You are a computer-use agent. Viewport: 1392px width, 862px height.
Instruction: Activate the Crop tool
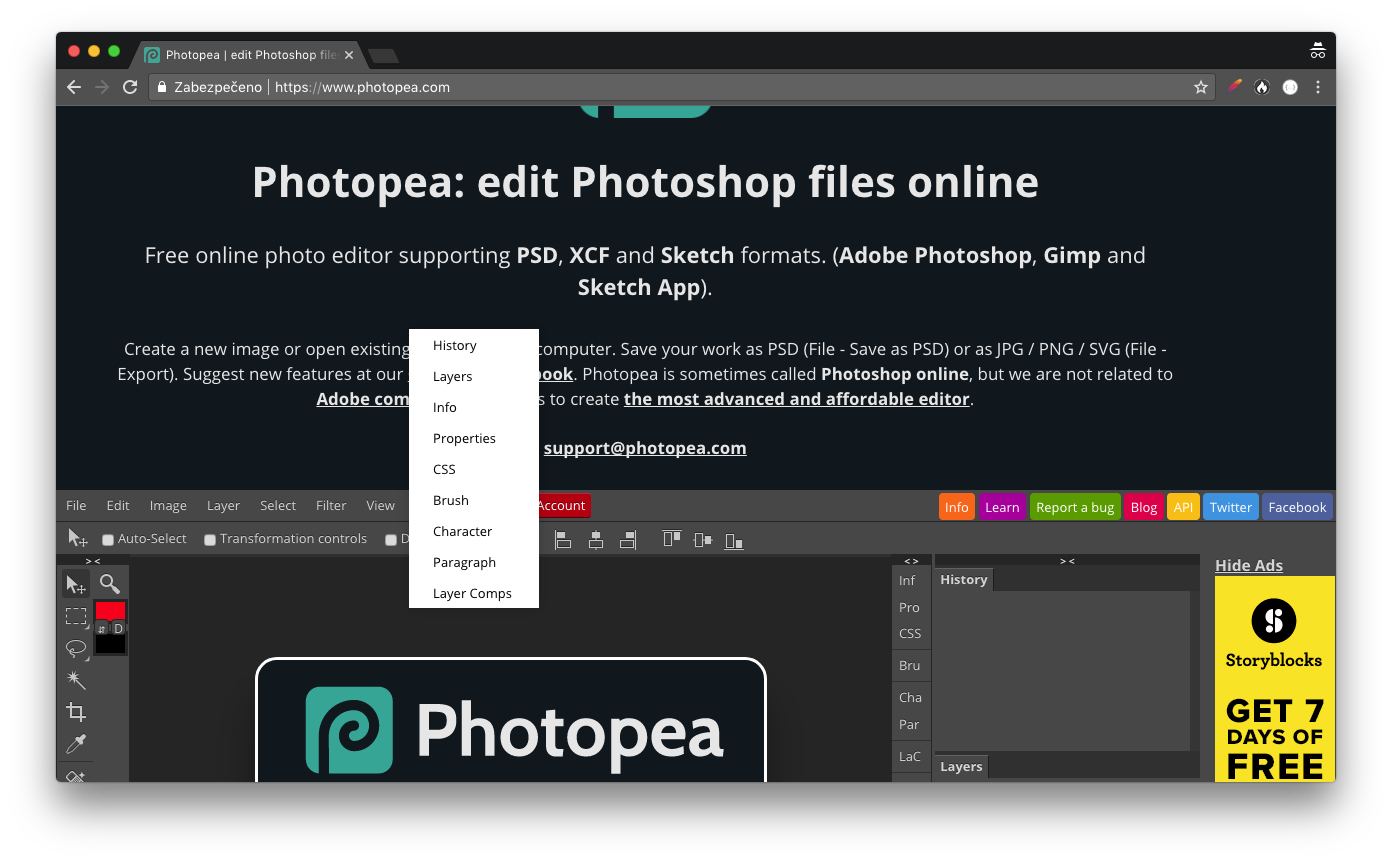[75, 712]
